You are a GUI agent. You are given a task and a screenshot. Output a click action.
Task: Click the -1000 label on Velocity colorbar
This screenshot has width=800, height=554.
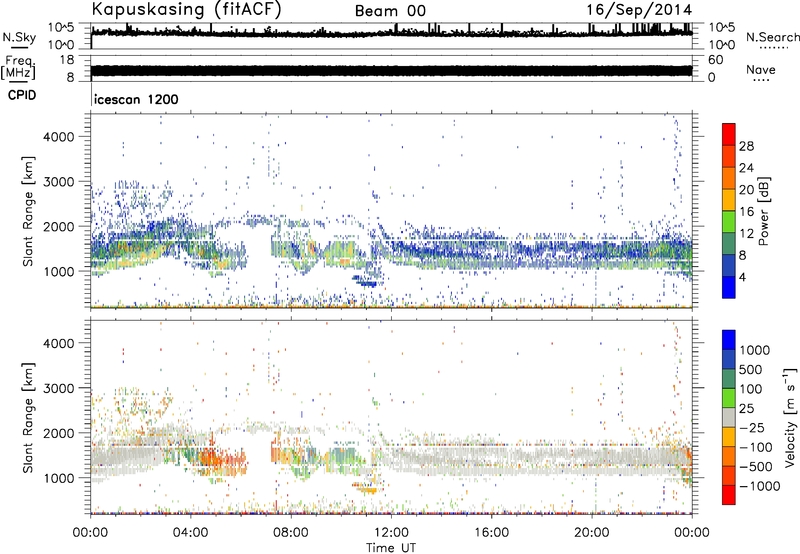(760, 486)
